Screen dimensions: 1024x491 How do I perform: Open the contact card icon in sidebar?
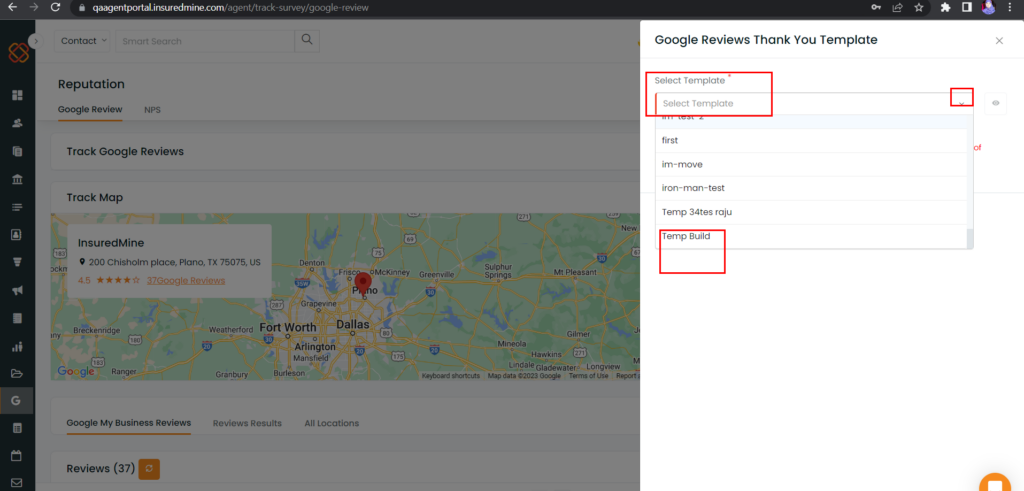click(x=18, y=234)
